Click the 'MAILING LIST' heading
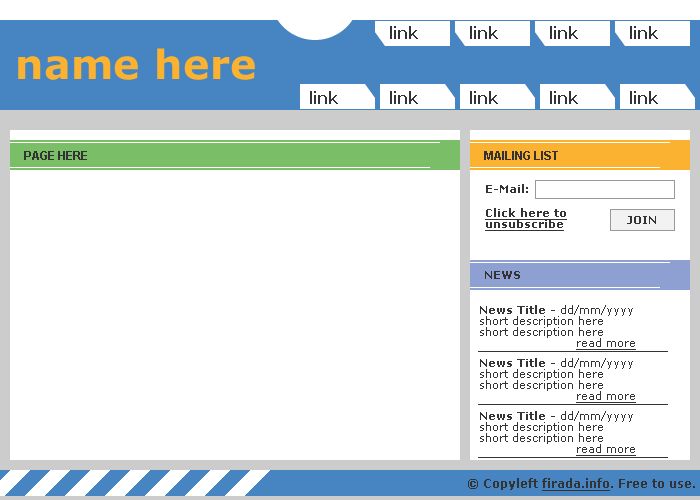 [521, 156]
